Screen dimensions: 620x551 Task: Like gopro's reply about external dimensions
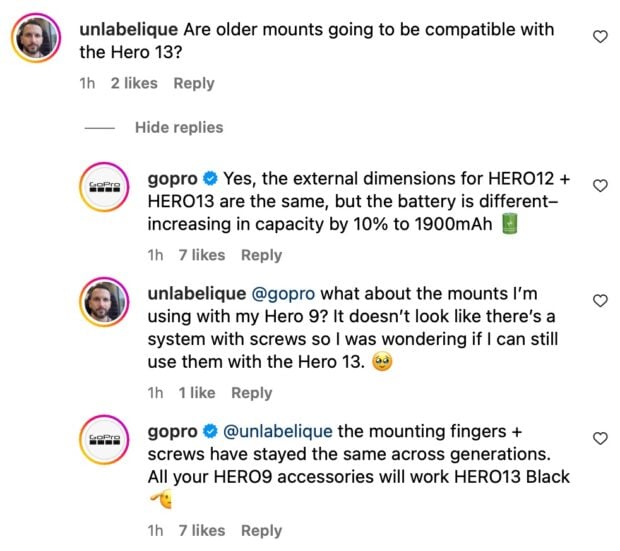pyautogui.click(x=600, y=186)
